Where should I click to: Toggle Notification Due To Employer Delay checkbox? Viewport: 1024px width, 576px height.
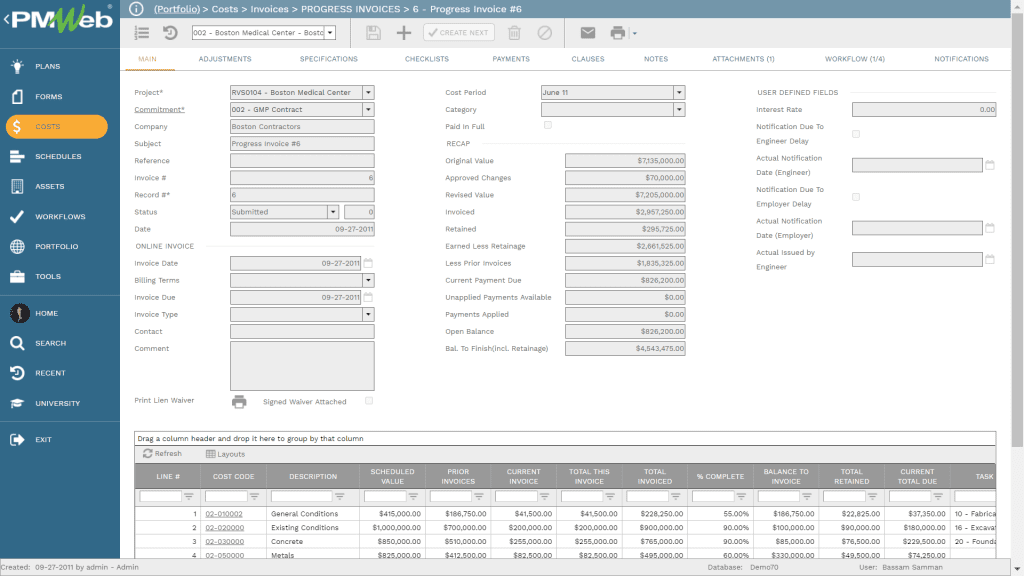click(x=856, y=197)
